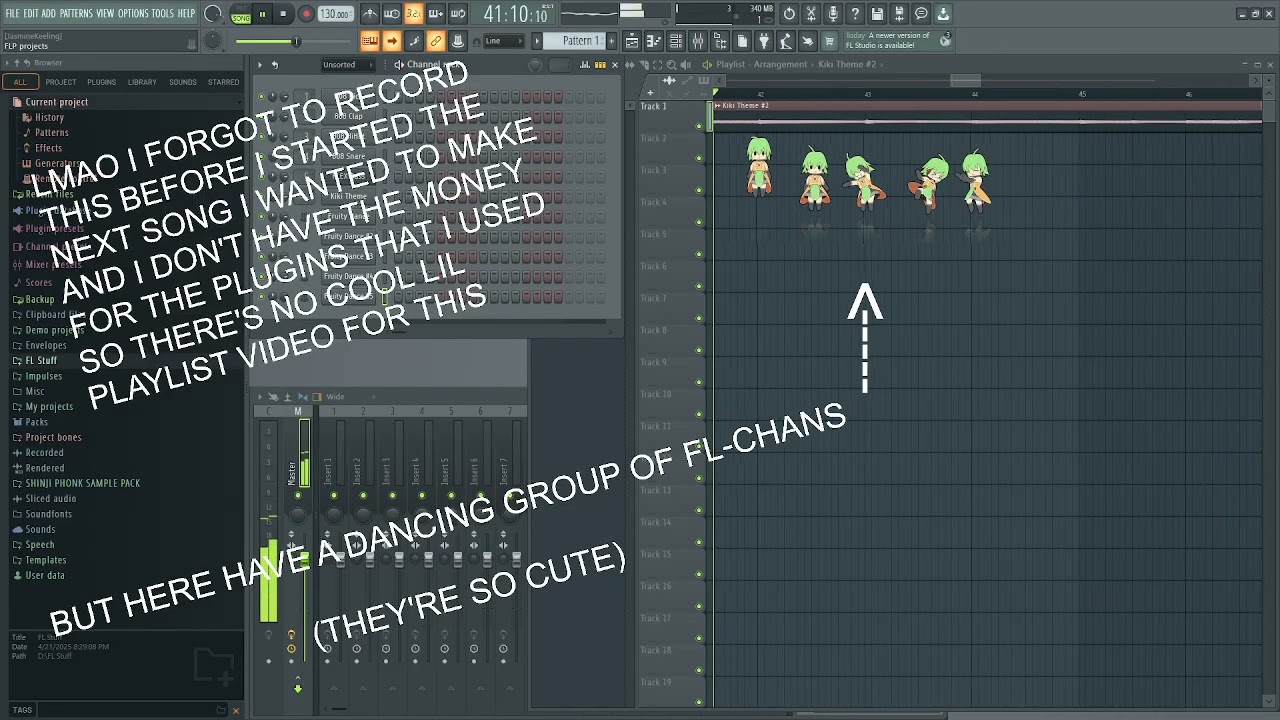Mute Track 19 in the playlist
Screen dimensions: 1280x720
(699, 701)
